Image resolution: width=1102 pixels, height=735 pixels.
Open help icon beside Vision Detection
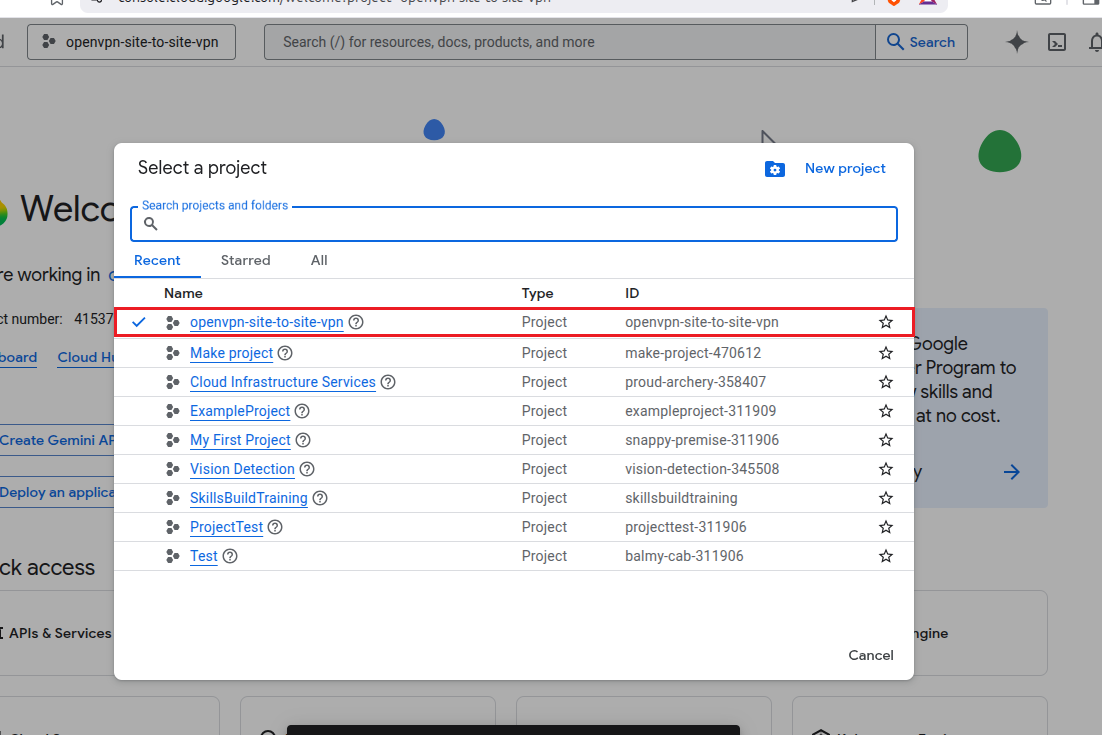click(x=307, y=469)
